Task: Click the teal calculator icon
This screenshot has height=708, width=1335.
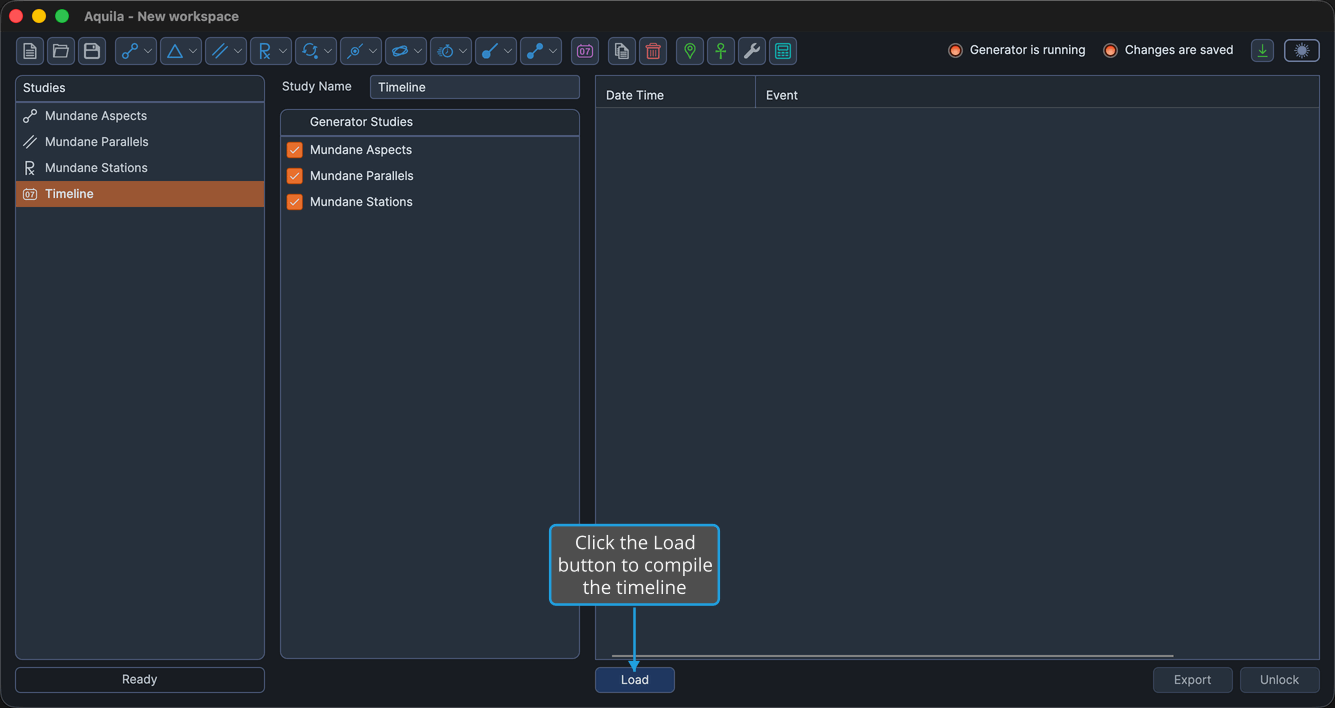Action: click(783, 51)
